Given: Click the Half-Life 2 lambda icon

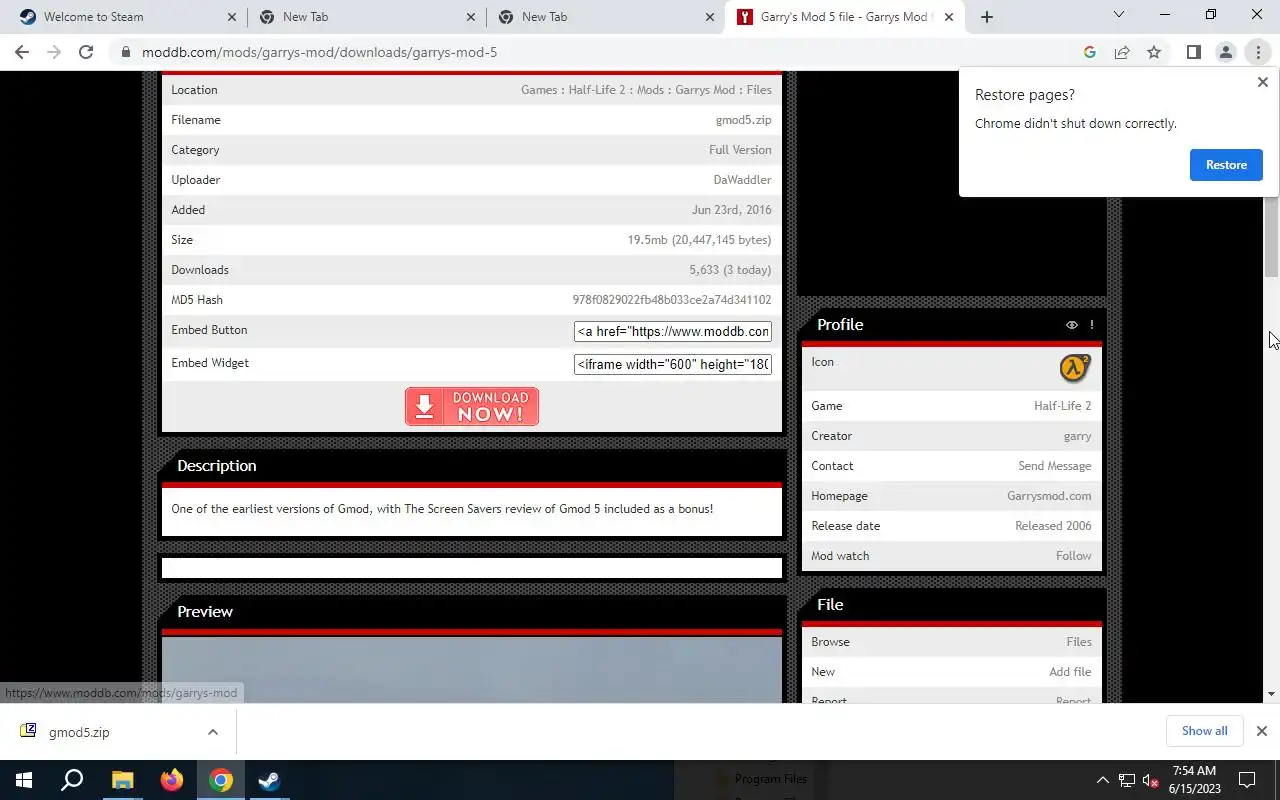Looking at the screenshot, I should pyautogui.click(x=1075, y=368).
